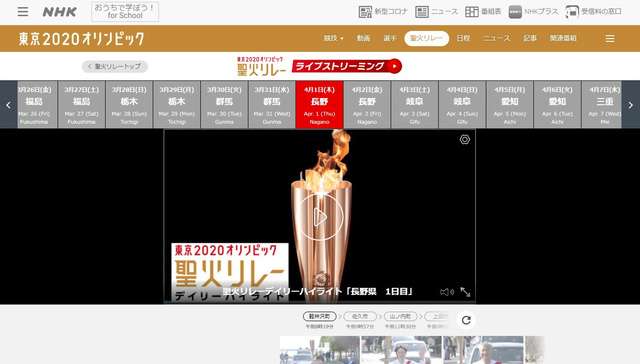The width and height of the screenshot is (640, 364).
Task: Open the 番組表 program guide icon
Action: 483,12
